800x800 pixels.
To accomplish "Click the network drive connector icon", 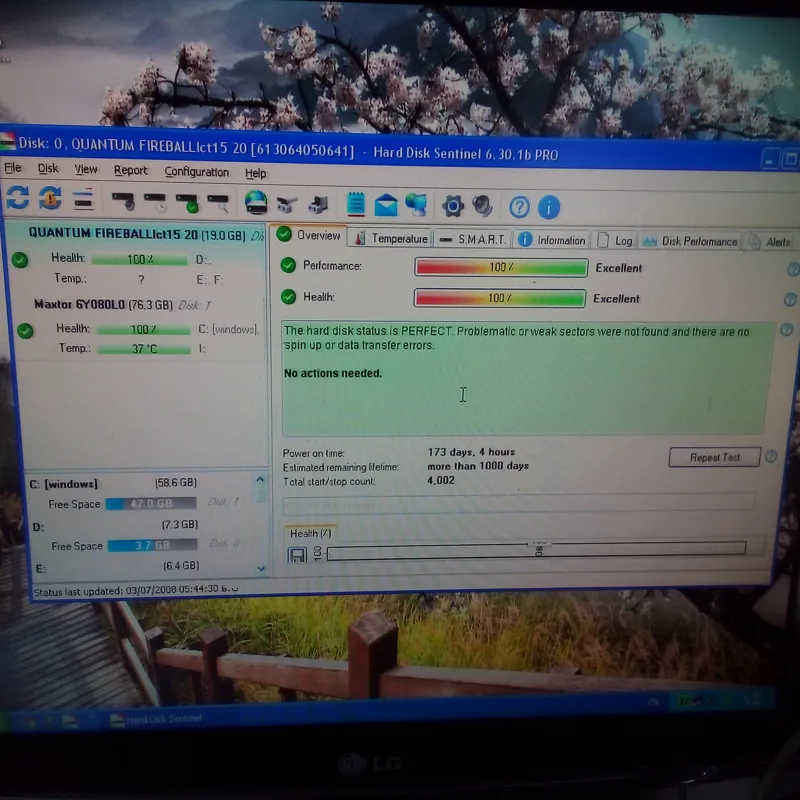I will tap(287, 205).
